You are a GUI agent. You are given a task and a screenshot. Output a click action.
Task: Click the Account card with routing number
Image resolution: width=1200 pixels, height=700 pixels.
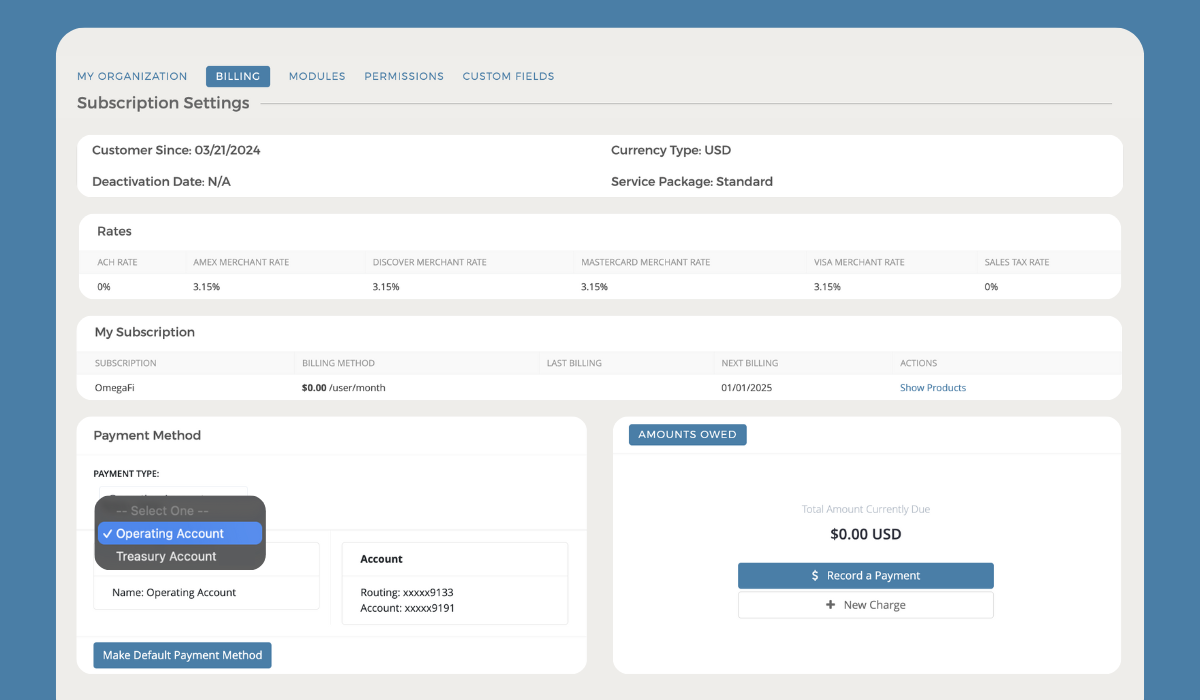pyautogui.click(x=454, y=584)
